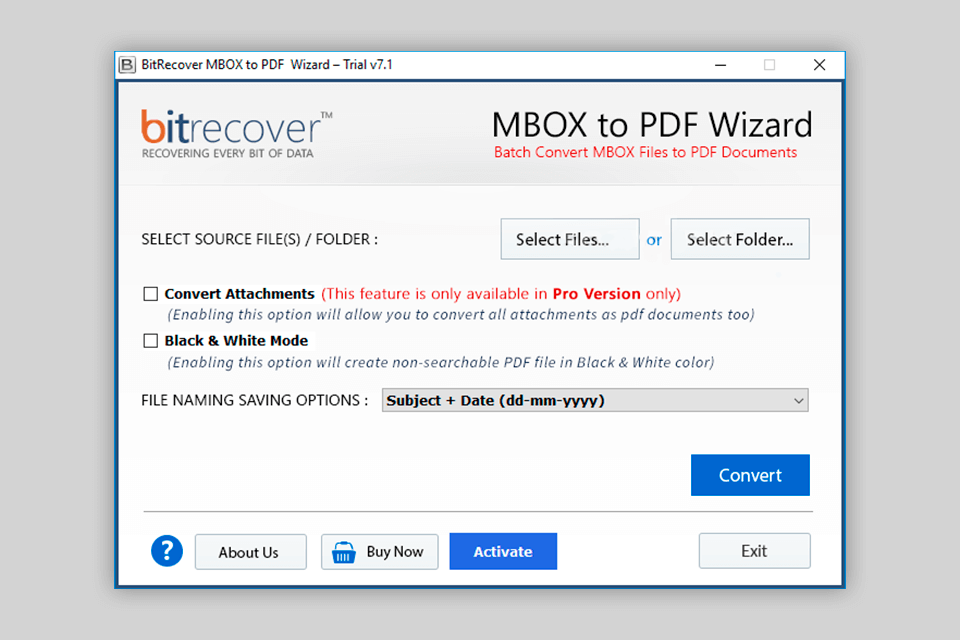
Task: Click the 'MBOX to PDF Wizard' heading
Action: 652,125
